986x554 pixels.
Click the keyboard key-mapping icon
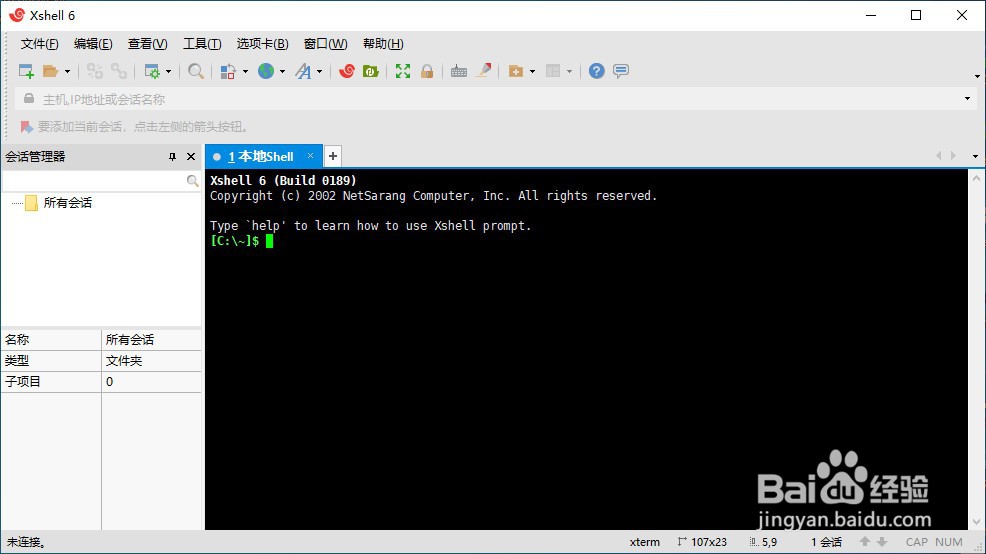(459, 71)
